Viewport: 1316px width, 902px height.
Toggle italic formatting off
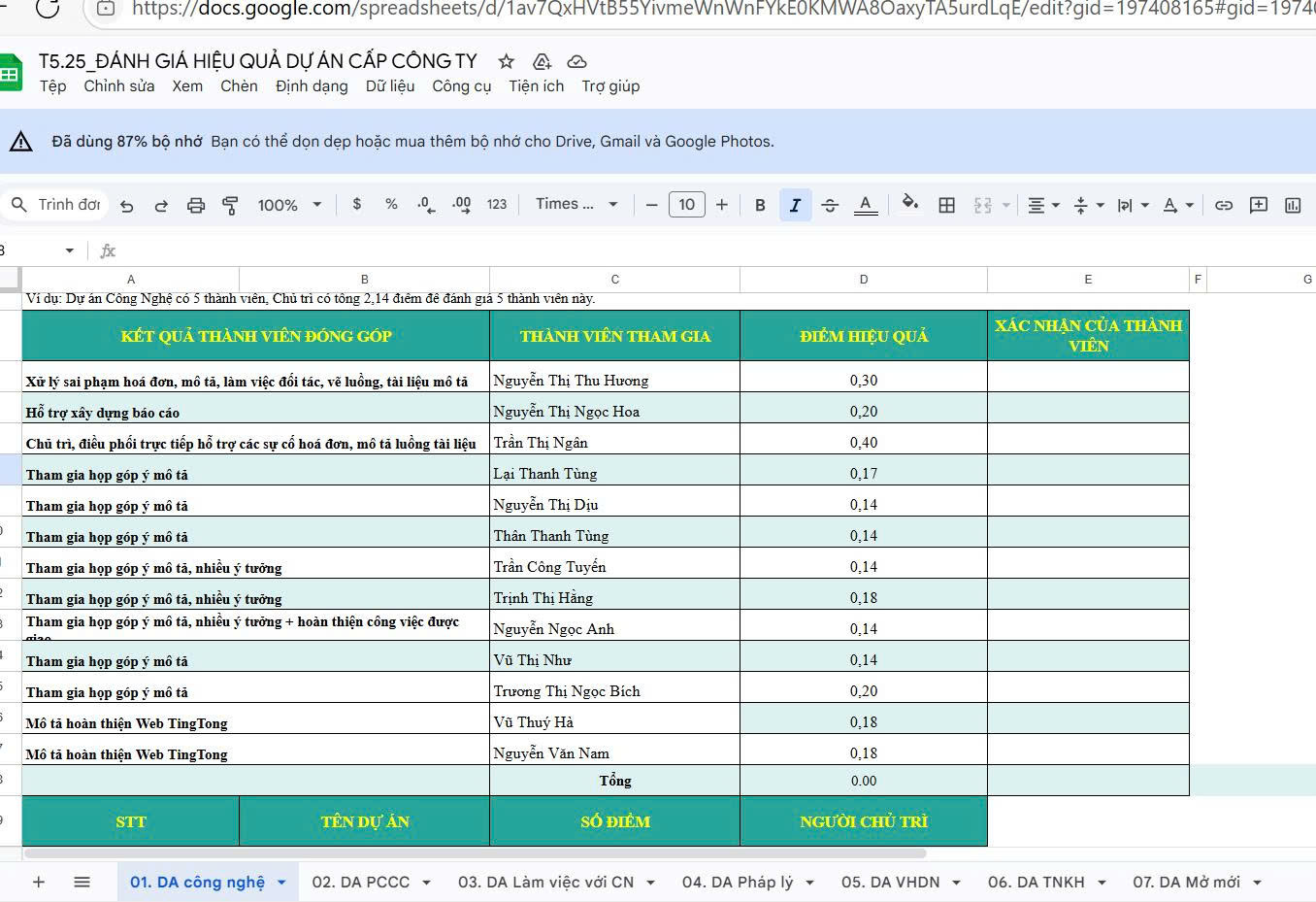point(795,205)
